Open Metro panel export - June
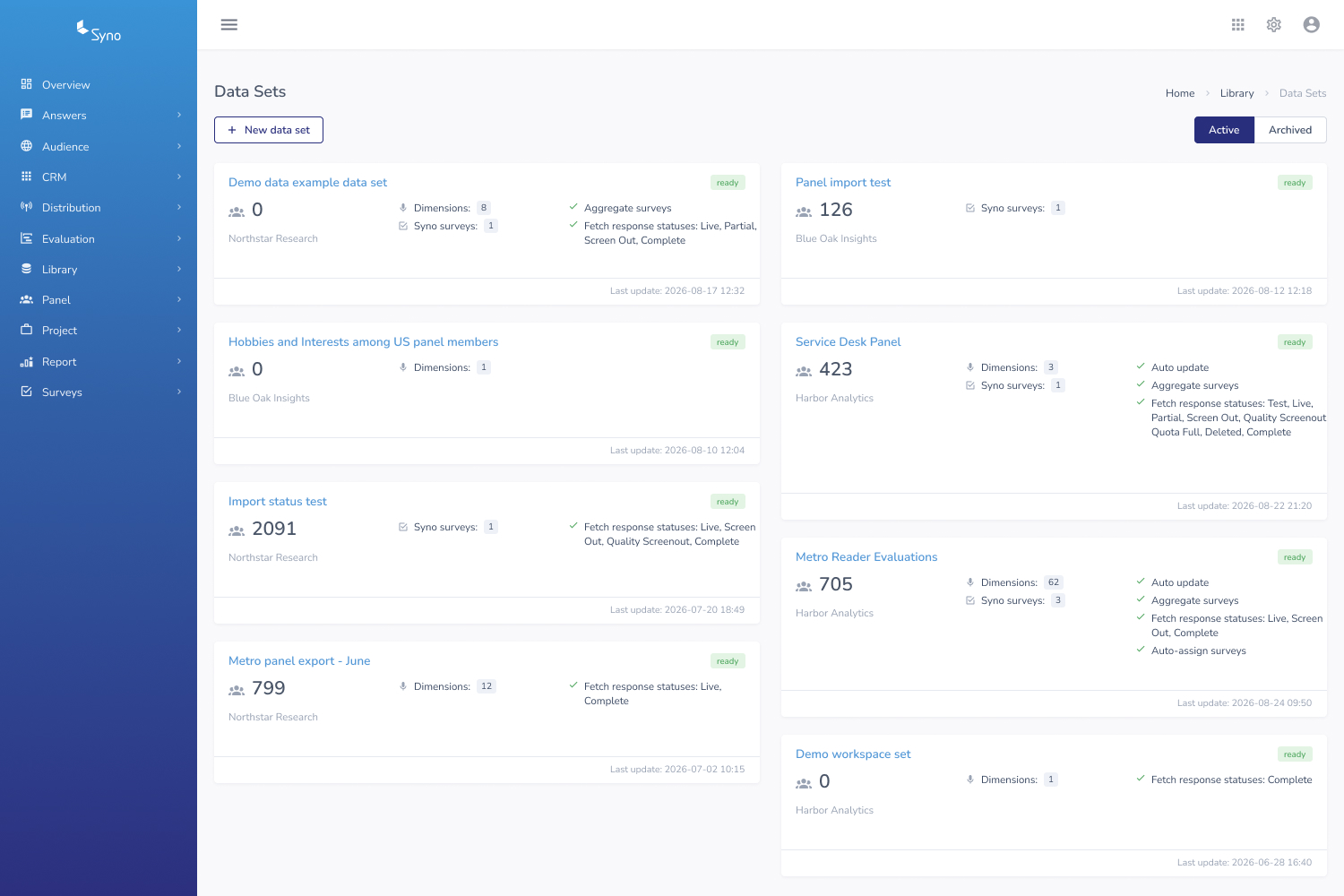1344x896 pixels. click(299, 660)
